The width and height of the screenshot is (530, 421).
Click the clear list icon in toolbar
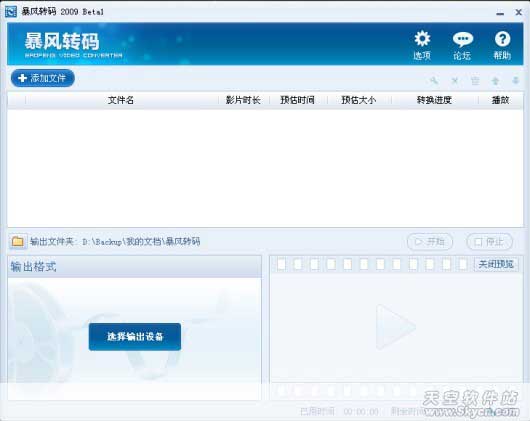(475, 80)
